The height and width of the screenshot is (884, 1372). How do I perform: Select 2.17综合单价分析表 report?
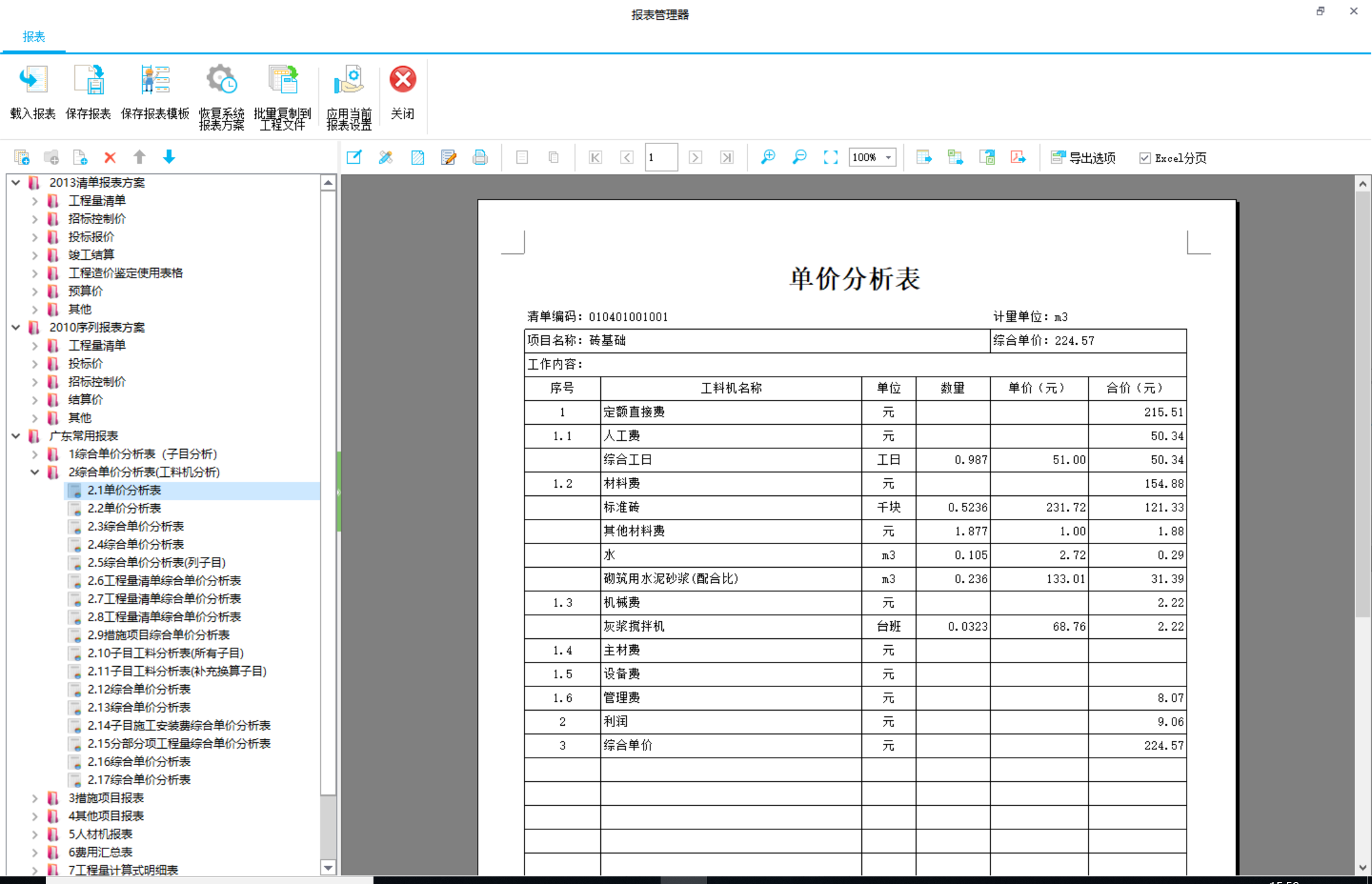138,780
